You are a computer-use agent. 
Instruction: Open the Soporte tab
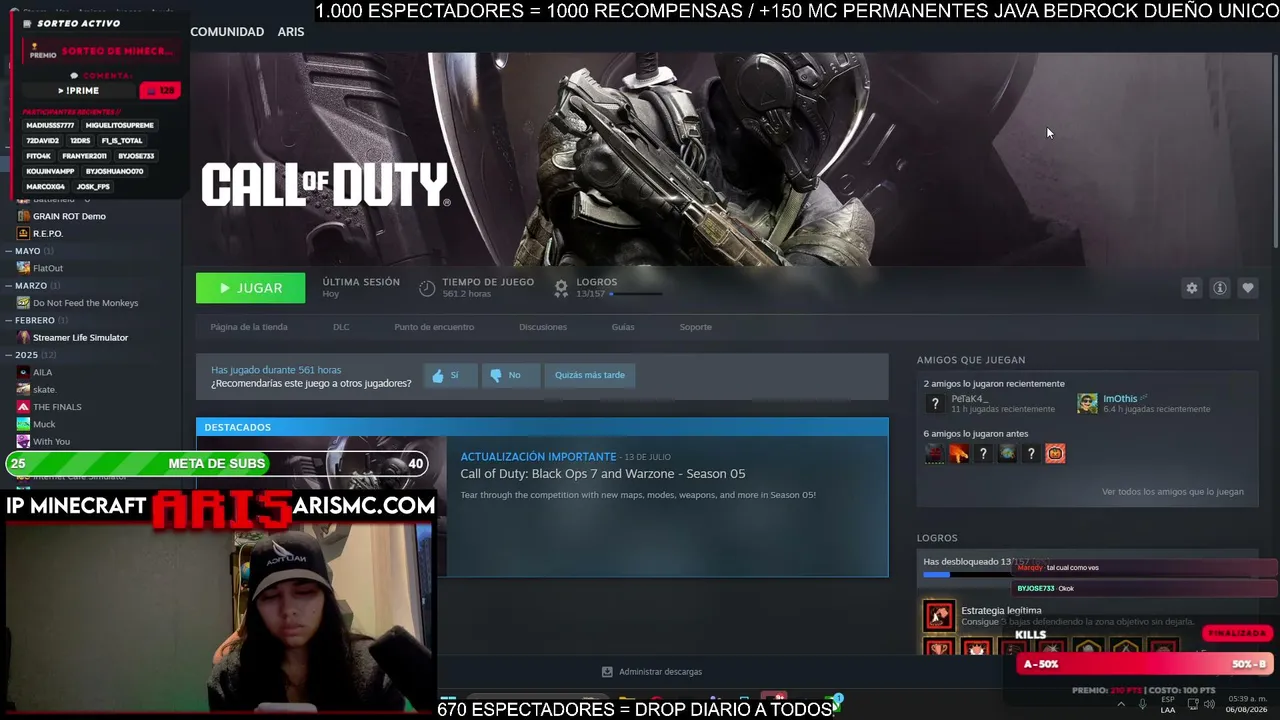coord(696,327)
